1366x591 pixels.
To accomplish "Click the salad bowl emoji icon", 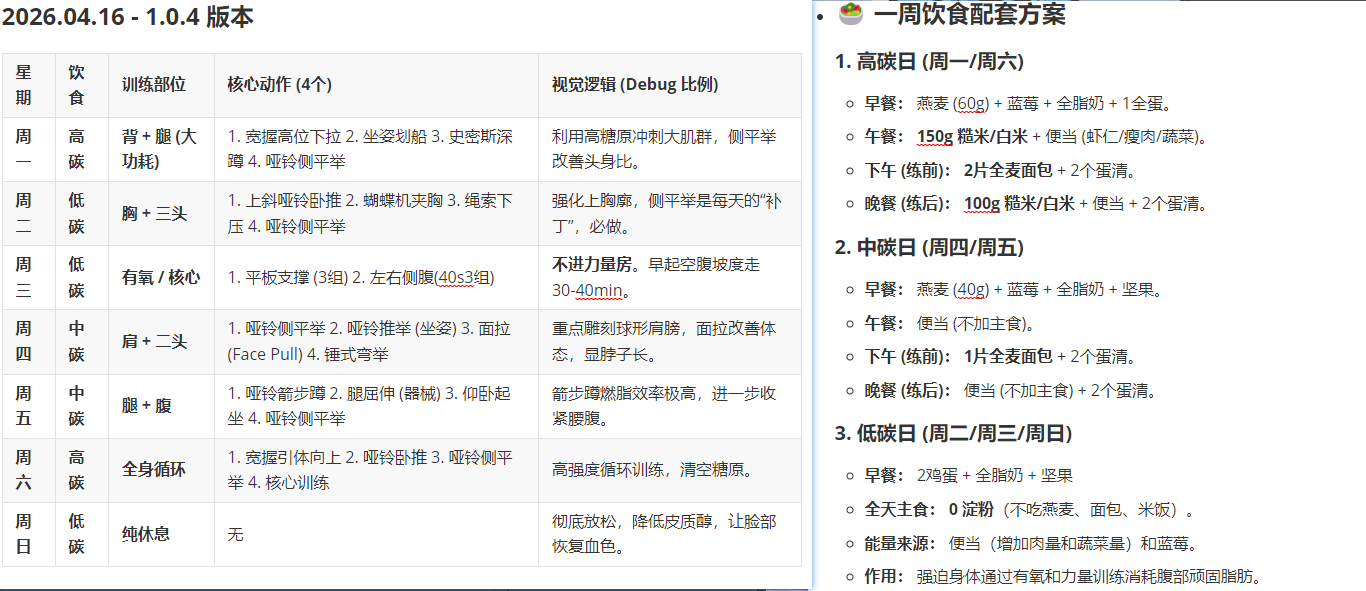I will (850, 15).
